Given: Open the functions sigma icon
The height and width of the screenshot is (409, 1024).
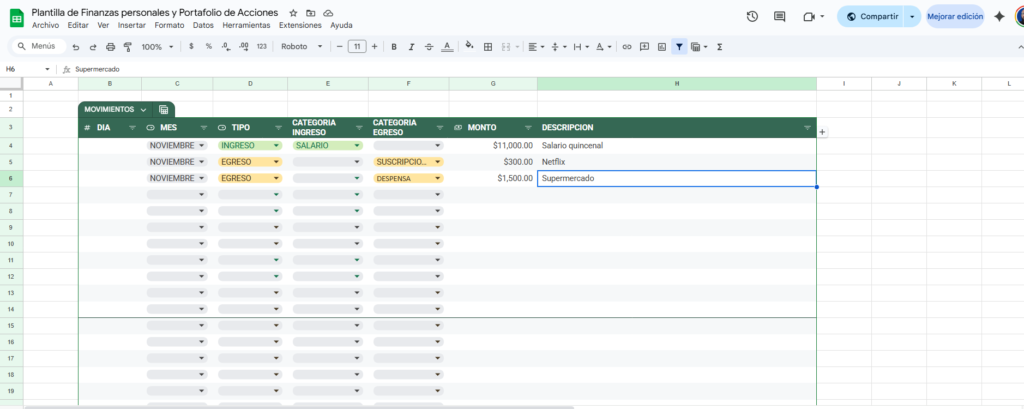Looking at the screenshot, I should 720,46.
